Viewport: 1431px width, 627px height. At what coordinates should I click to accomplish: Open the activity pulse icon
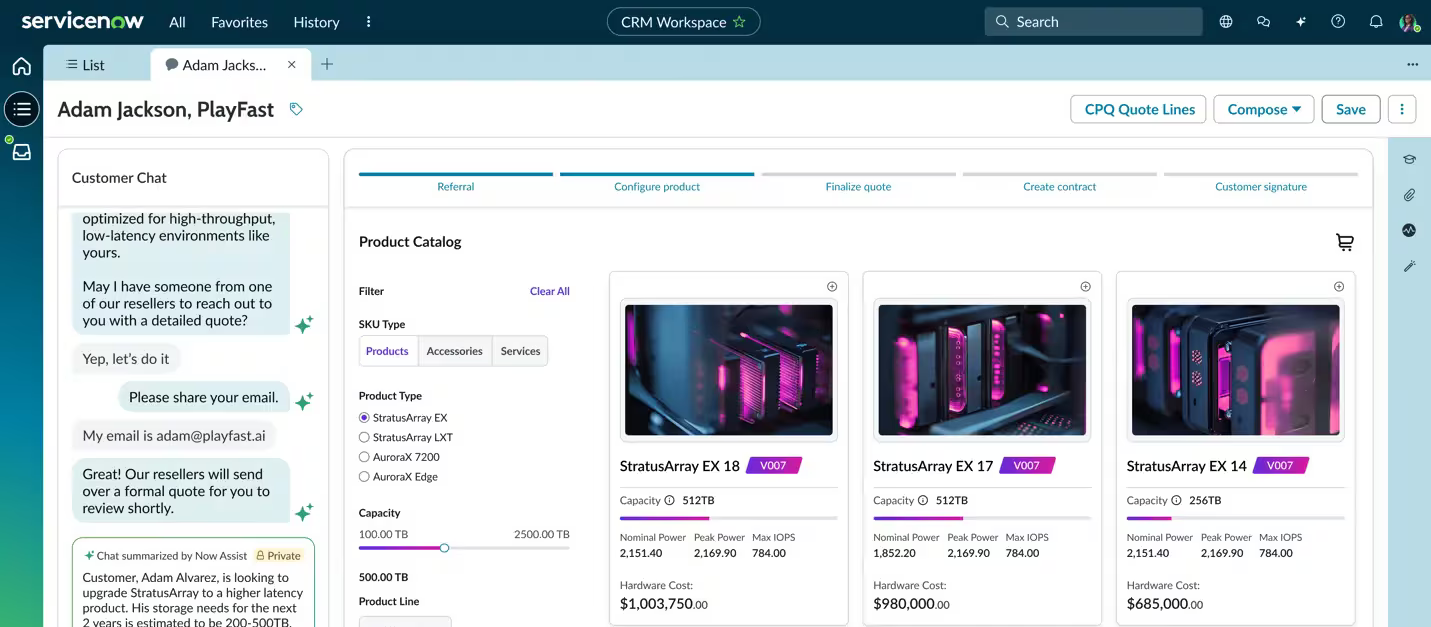pyautogui.click(x=1410, y=230)
